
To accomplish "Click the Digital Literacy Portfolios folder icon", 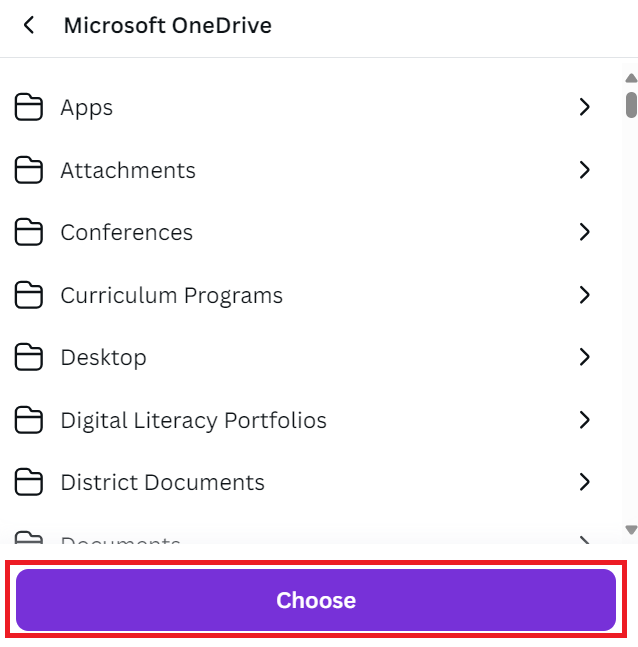I will [x=28, y=420].
